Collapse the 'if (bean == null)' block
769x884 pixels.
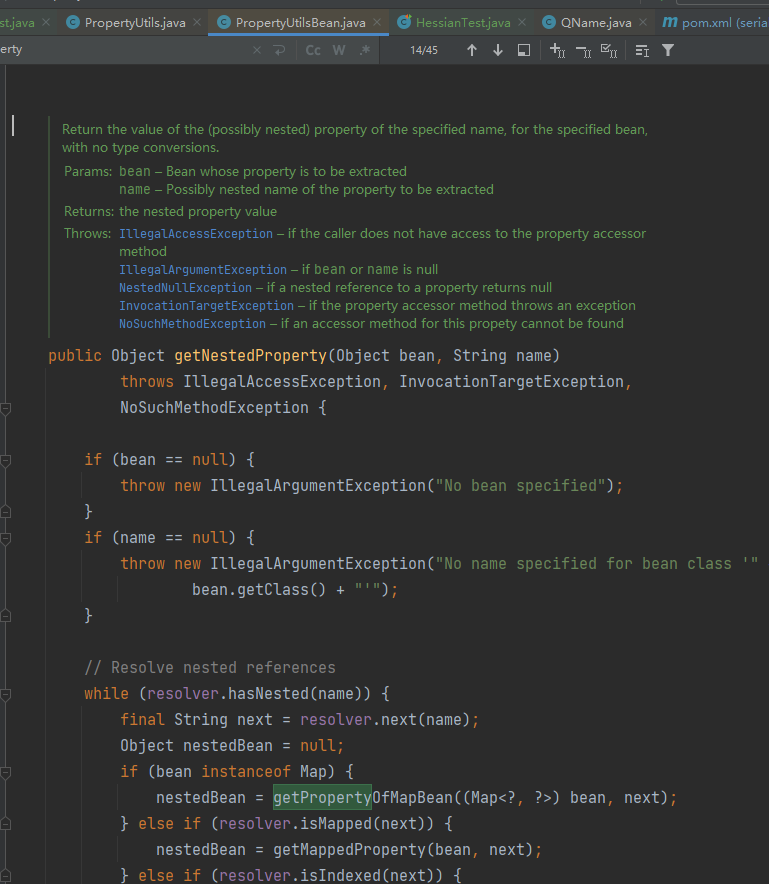coord(6,461)
